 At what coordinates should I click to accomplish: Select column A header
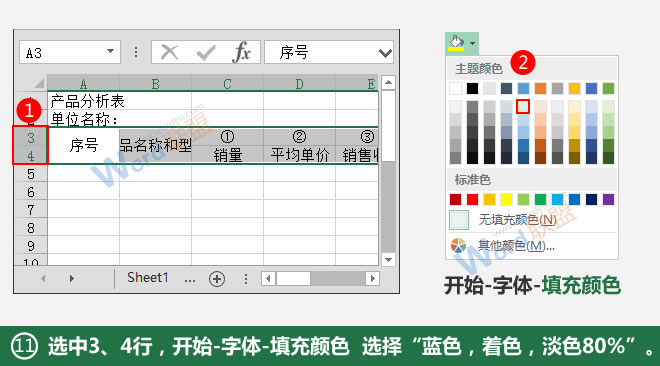[x=83, y=84]
